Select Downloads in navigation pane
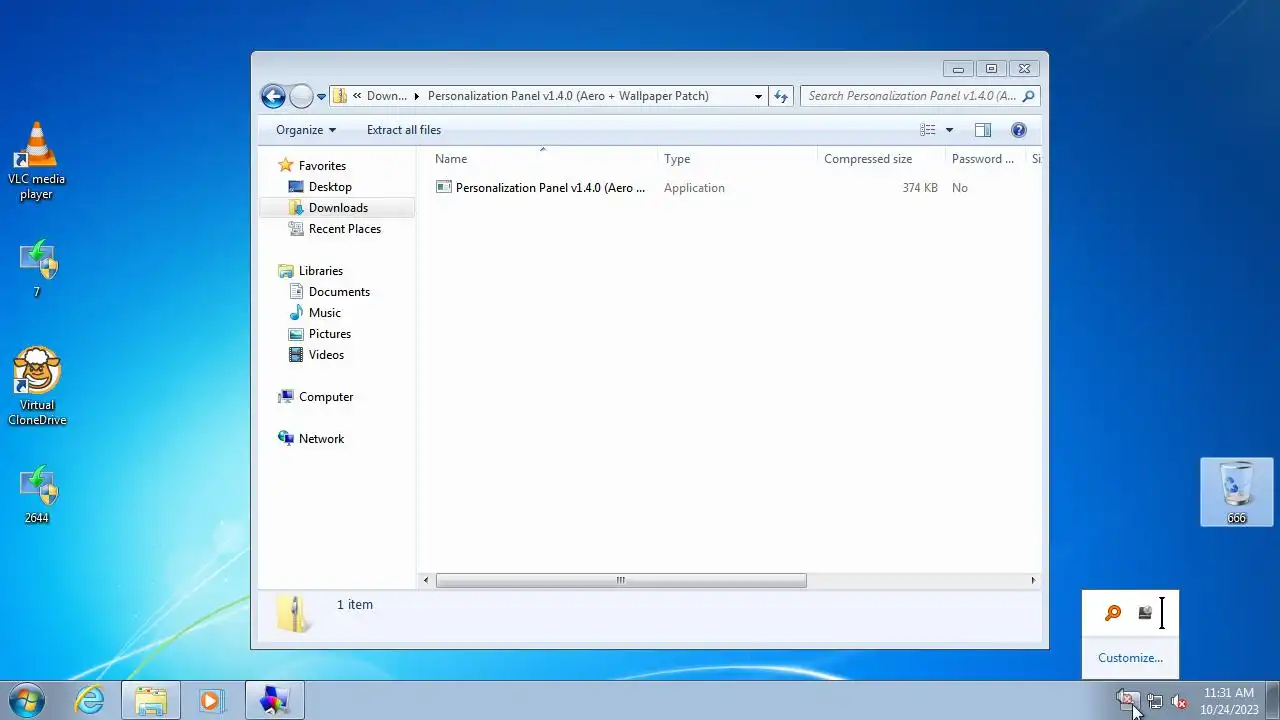The height and width of the screenshot is (720, 1280). click(338, 208)
